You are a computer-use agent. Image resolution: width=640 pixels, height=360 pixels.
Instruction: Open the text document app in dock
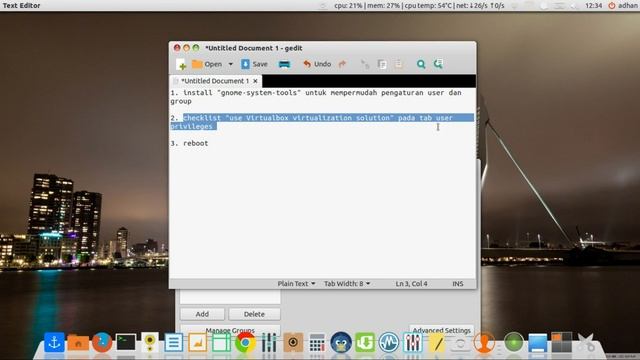tap(173, 342)
